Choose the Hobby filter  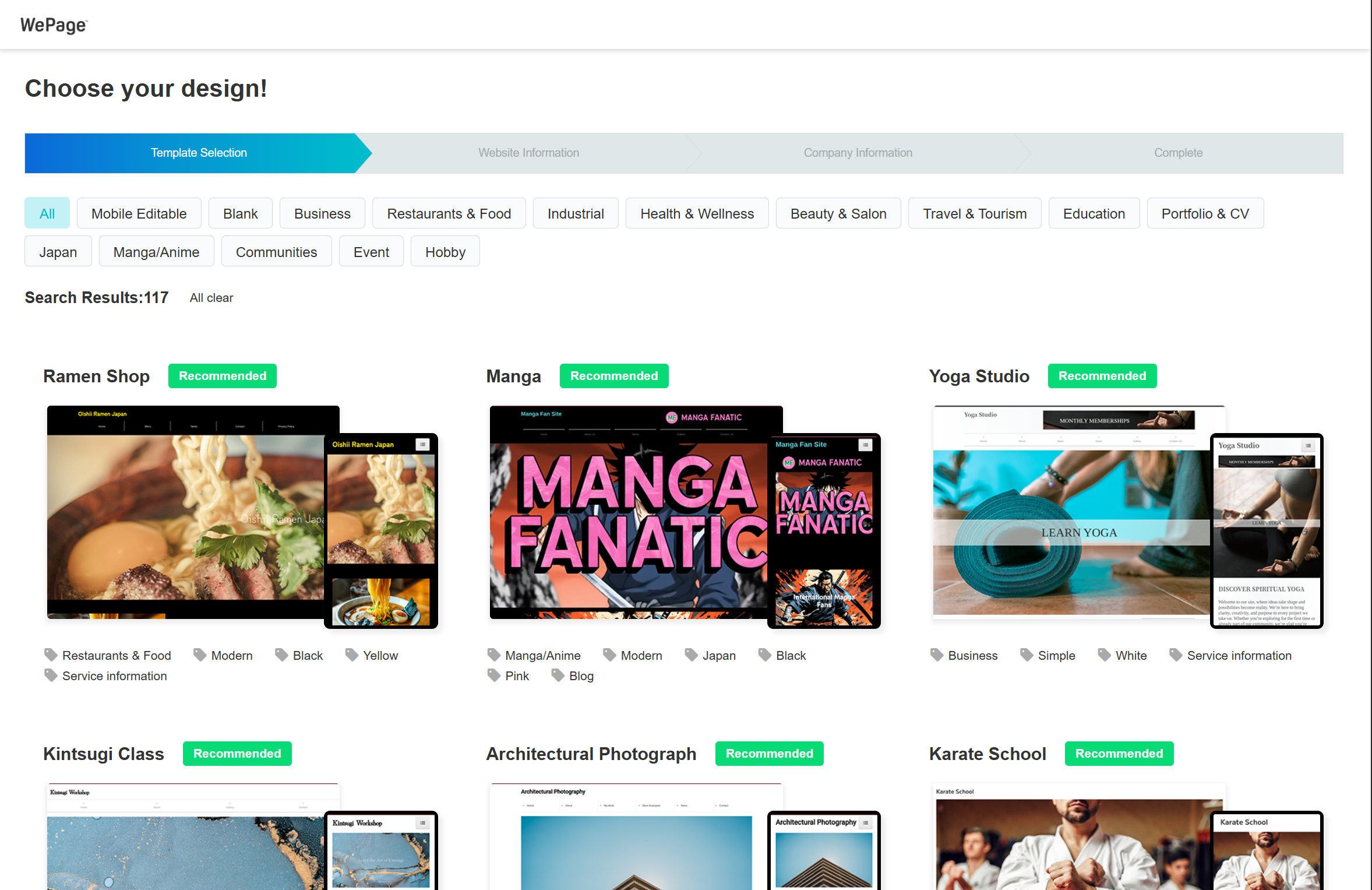click(x=445, y=252)
